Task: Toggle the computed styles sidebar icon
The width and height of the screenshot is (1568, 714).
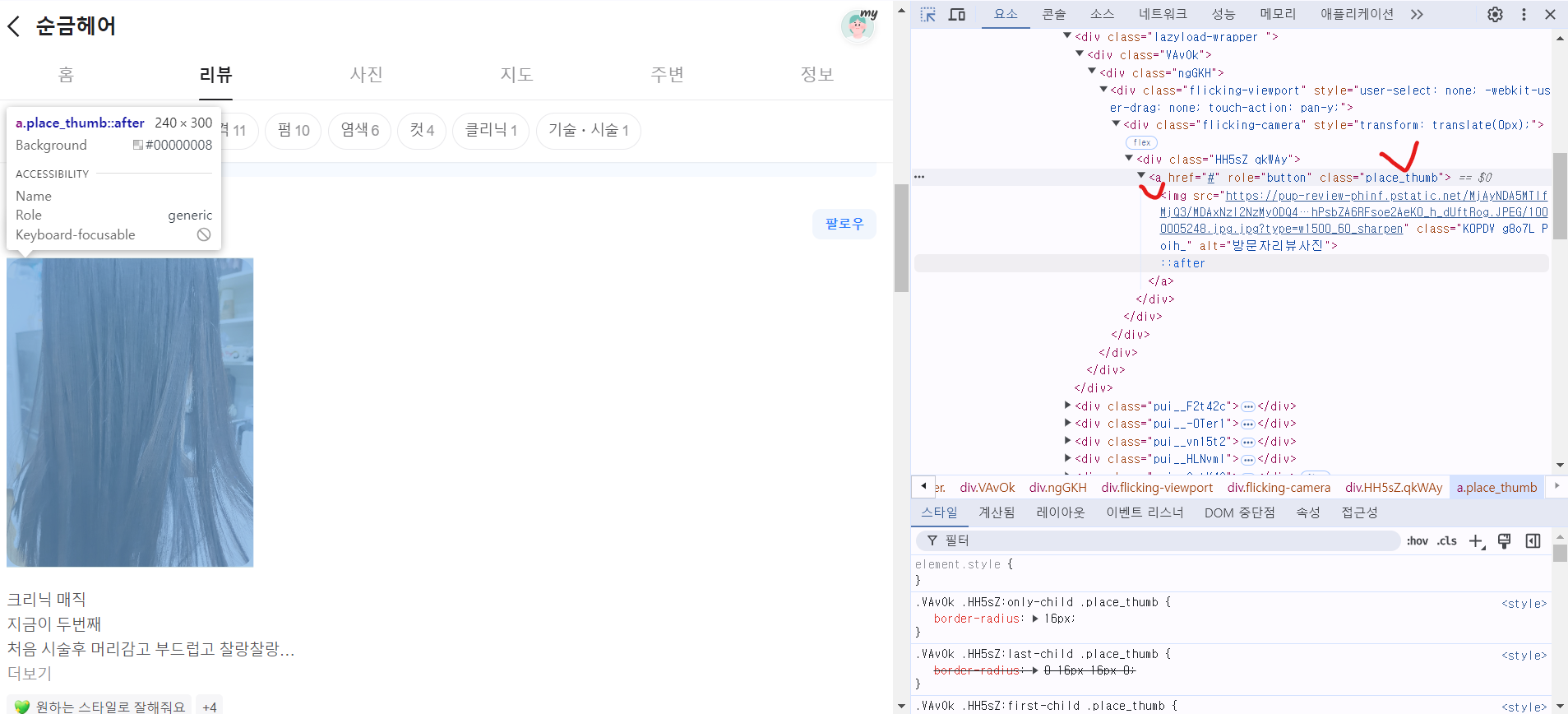Action: [1533, 540]
